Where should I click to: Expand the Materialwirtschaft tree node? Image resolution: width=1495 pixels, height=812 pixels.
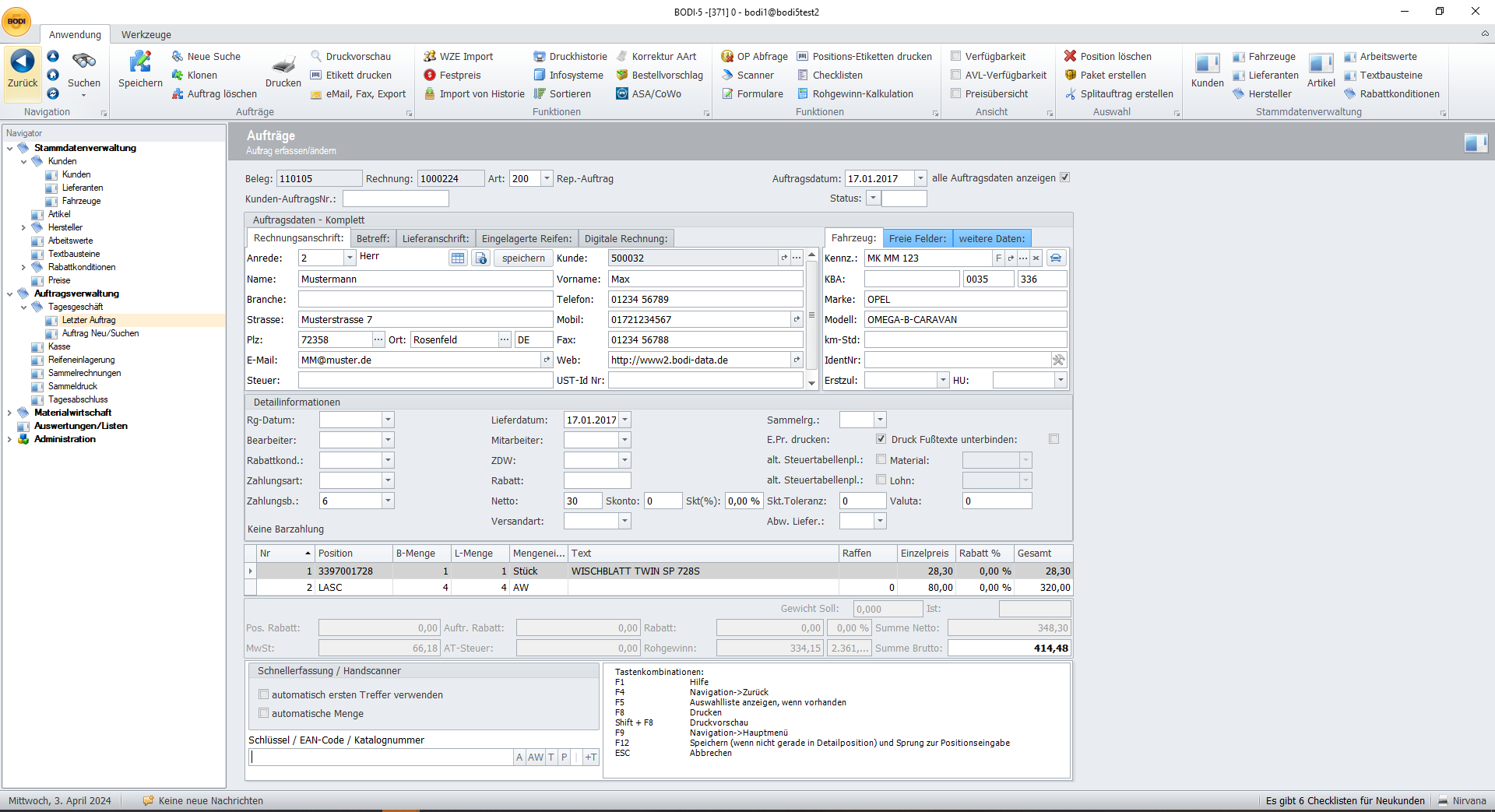point(9,413)
